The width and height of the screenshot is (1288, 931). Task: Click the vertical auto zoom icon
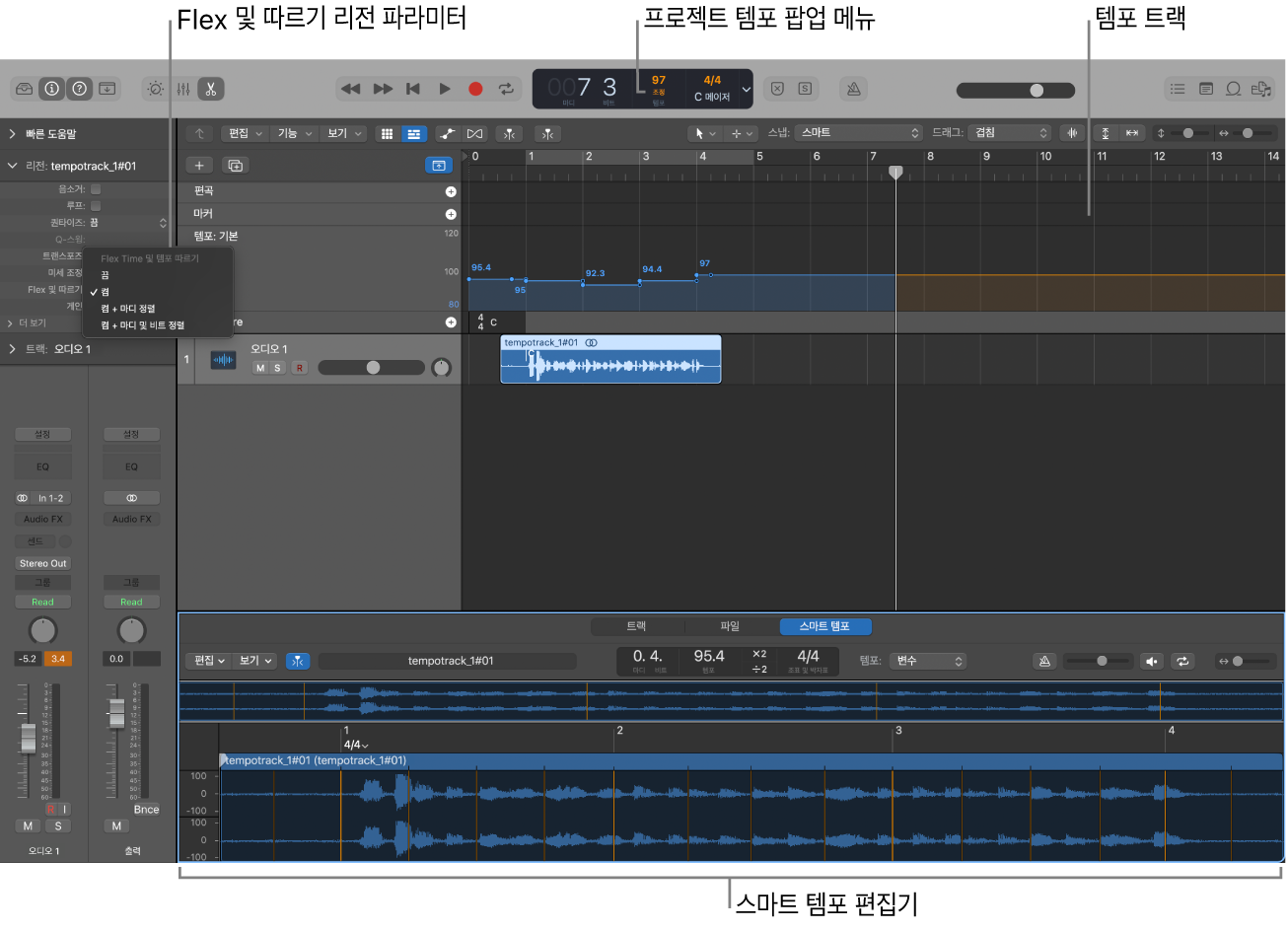[1106, 133]
